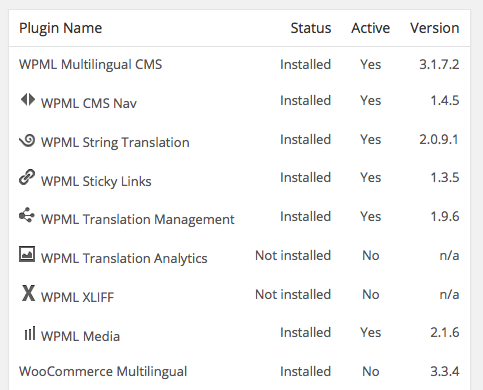Image resolution: width=483 pixels, height=390 pixels.
Task: Click the WPML Translation Analytics label
Action: coord(124,258)
